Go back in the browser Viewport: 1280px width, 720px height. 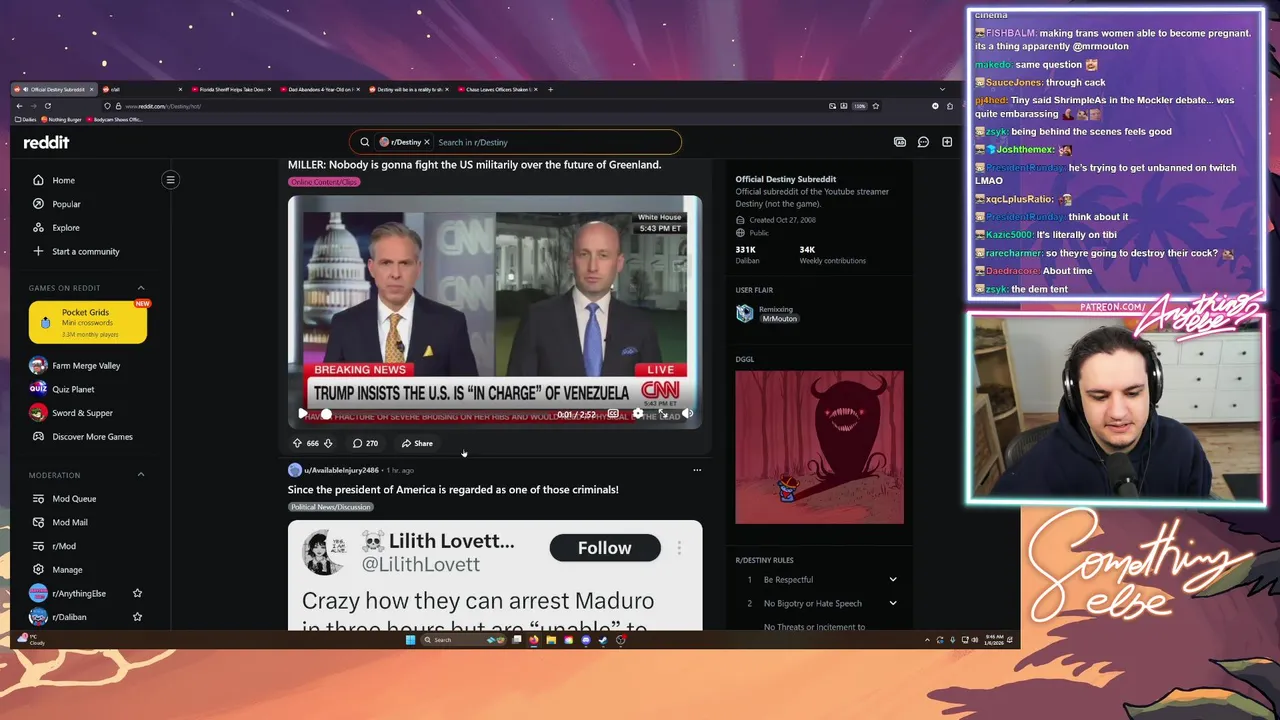18,106
